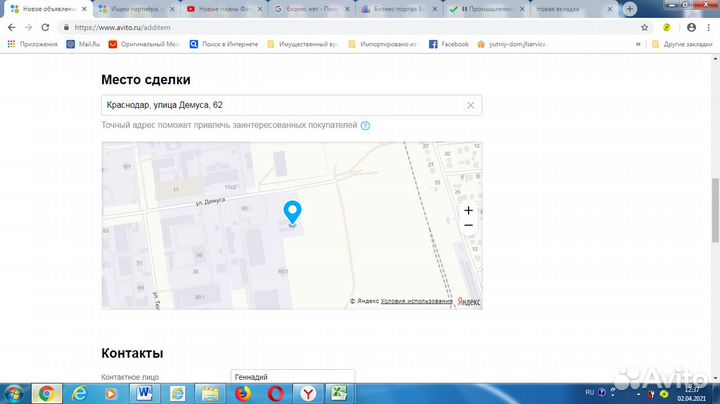The width and height of the screenshot is (720, 404).
Task: Bookmark this page with the star icon
Action: pyautogui.click(x=645, y=28)
